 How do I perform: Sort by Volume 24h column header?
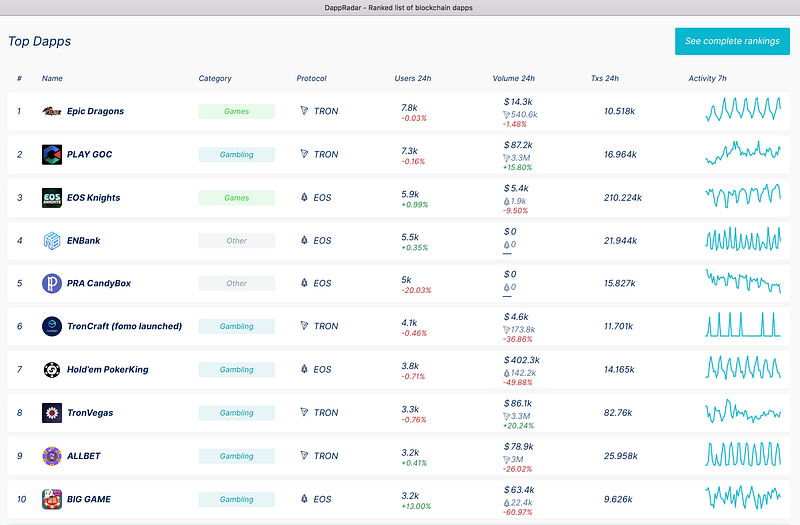pyautogui.click(x=513, y=79)
